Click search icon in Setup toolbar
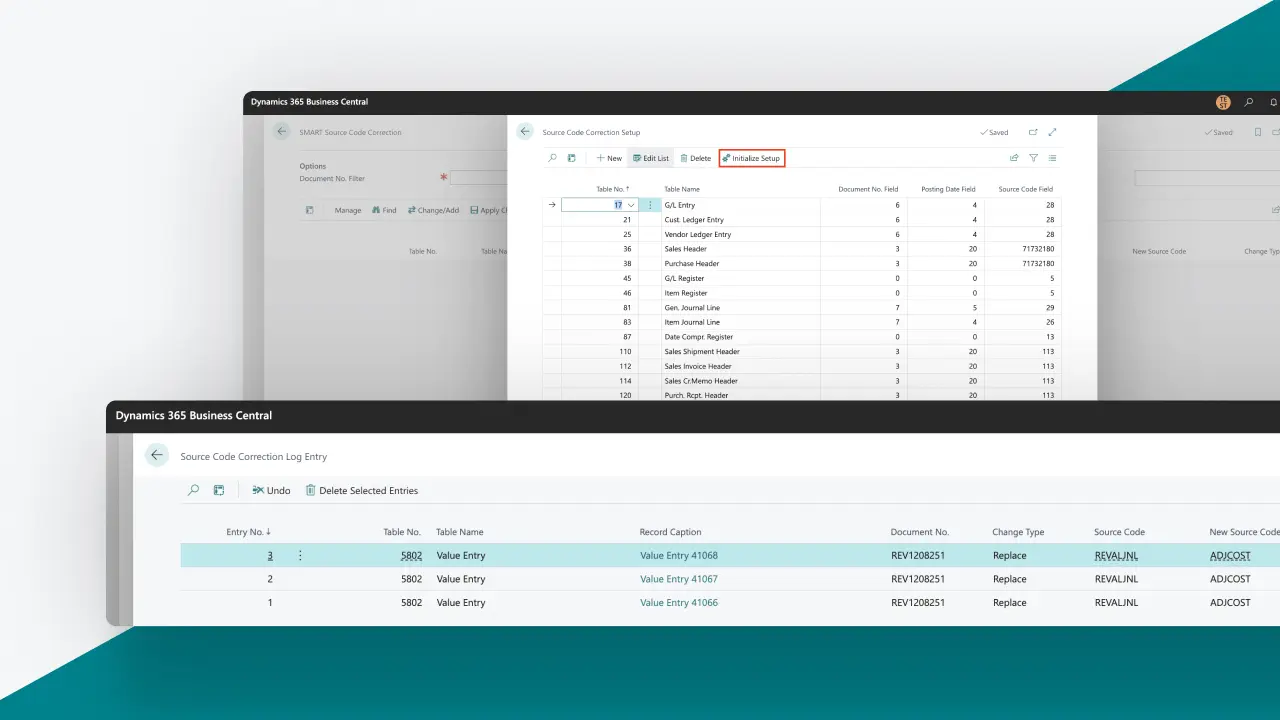Viewport: 1280px width, 720px height. [552, 158]
